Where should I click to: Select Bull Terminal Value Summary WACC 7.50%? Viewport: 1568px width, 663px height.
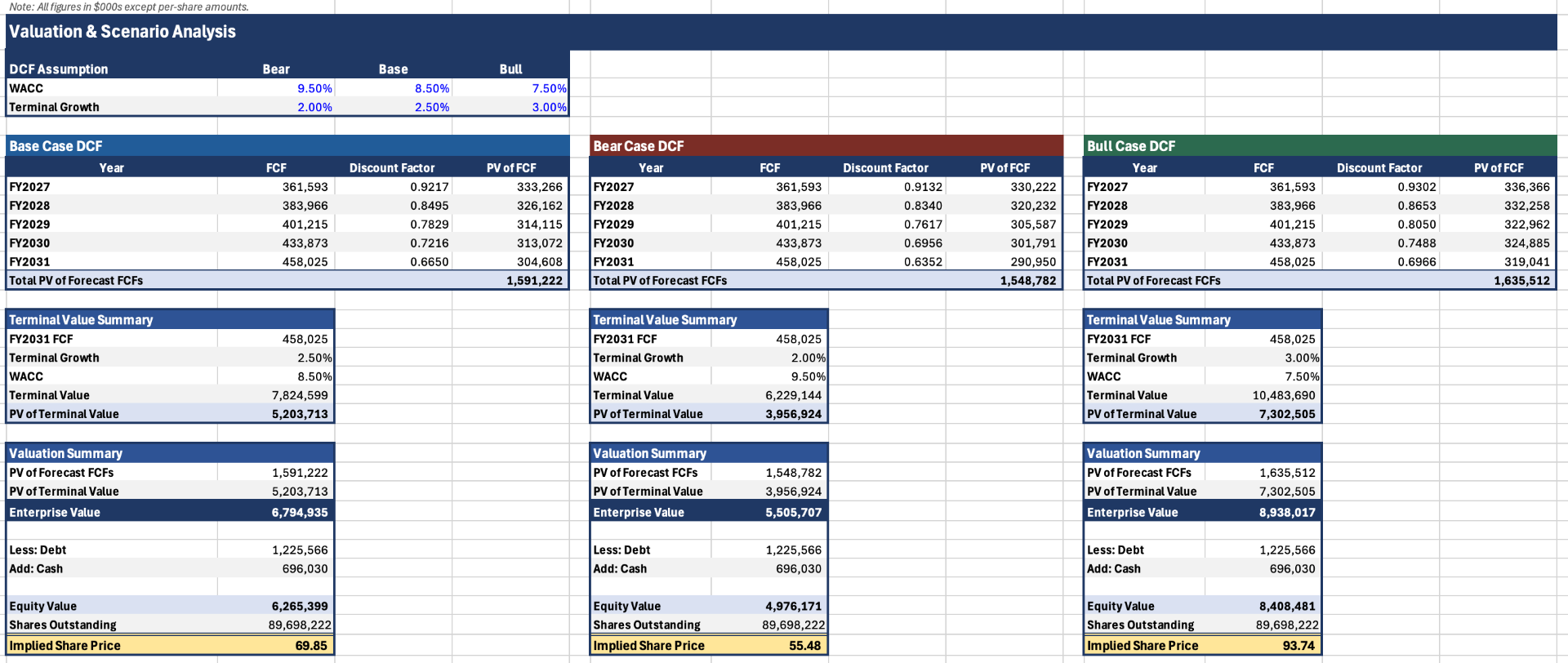[1302, 376]
